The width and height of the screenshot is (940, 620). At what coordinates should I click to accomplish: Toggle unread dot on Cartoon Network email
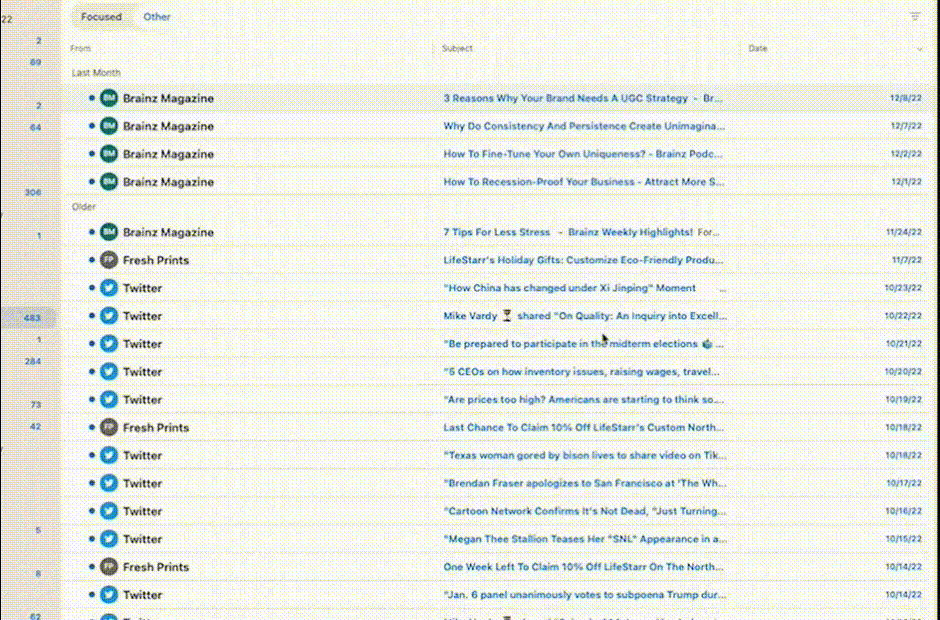click(92, 511)
